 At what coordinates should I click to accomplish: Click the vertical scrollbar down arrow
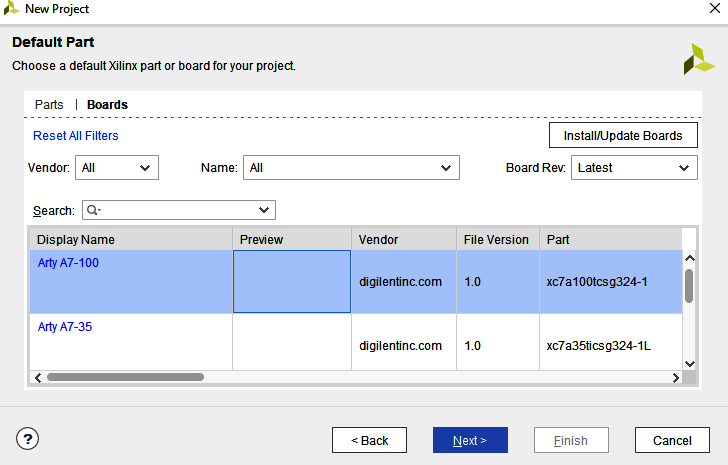click(x=690, y=364)
